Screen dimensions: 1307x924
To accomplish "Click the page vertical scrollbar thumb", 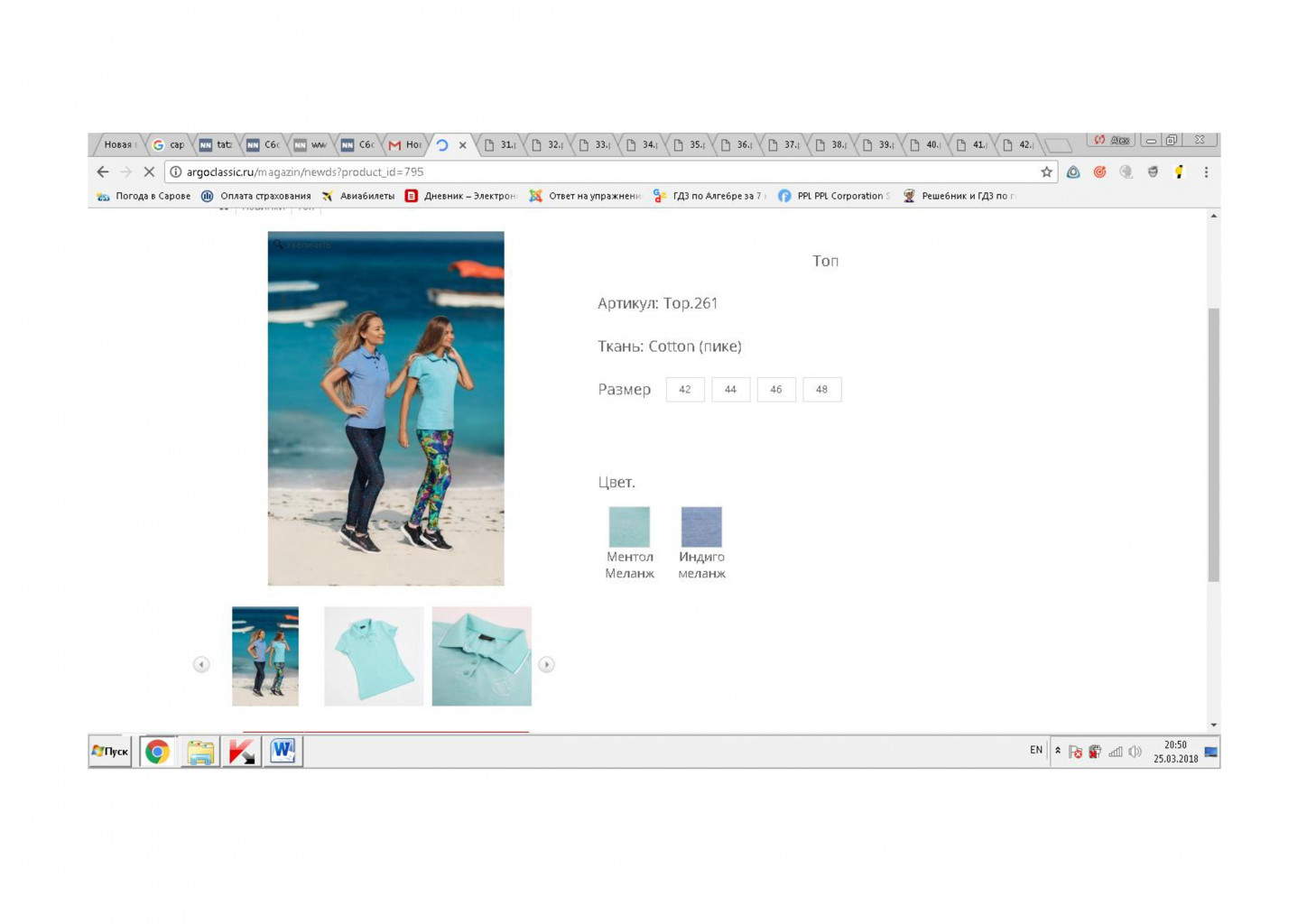I will tap(1213, 445).
